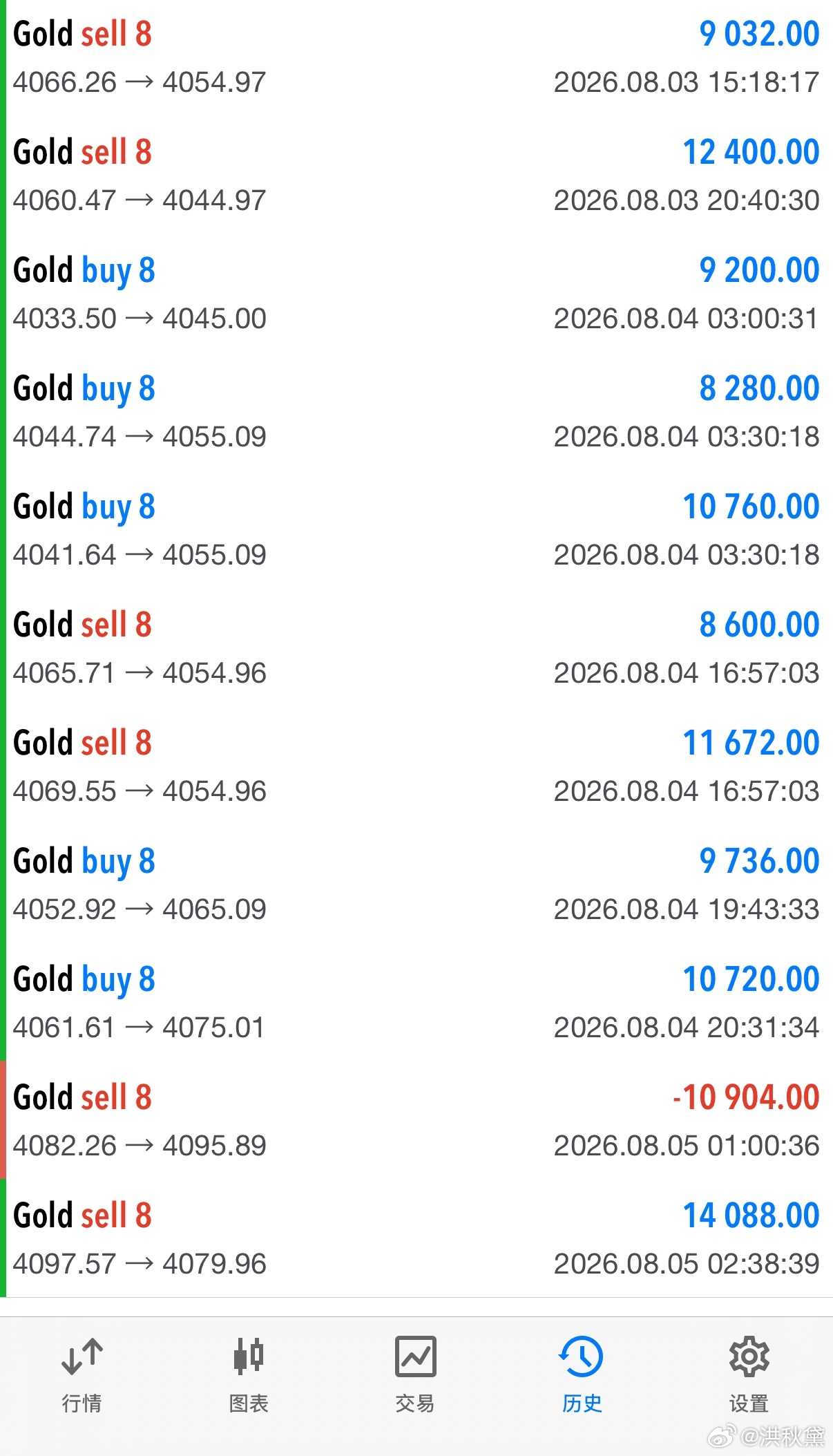Open the Chart (图表) candlestick icon
The height and width of the screenshot is (1456, 833).
(249, 1356)
